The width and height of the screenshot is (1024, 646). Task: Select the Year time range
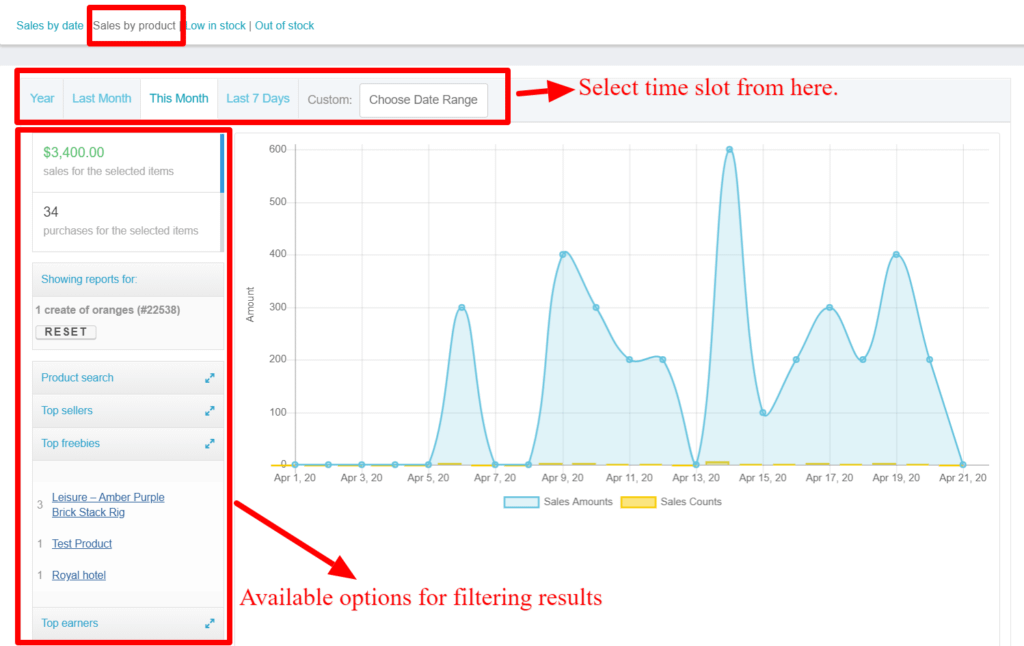[42, 99]
